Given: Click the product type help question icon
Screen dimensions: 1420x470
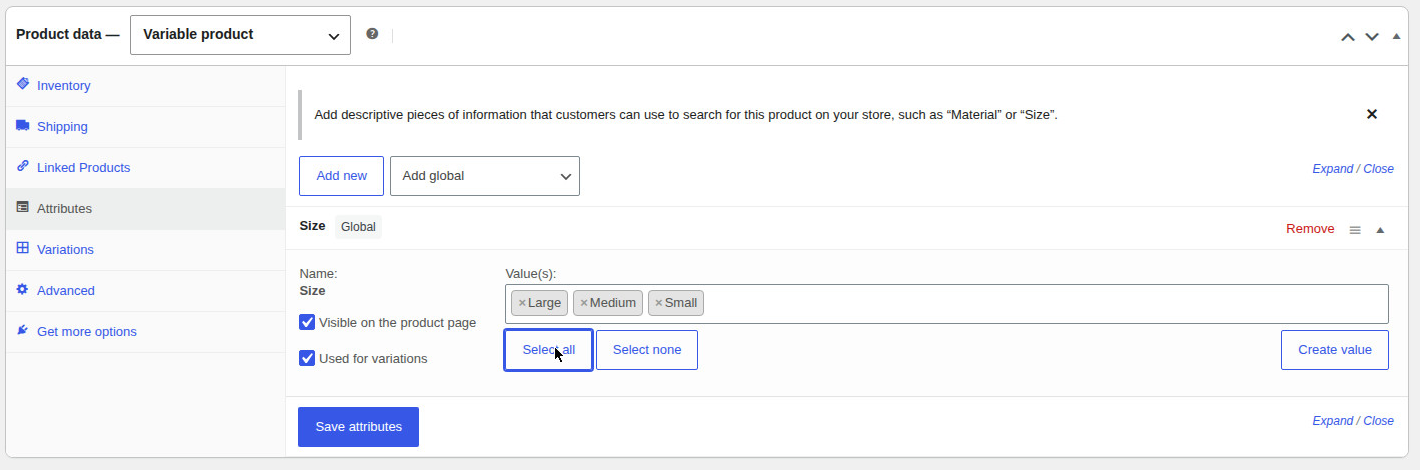Looking at the screenshot, I should coord(372,34).
